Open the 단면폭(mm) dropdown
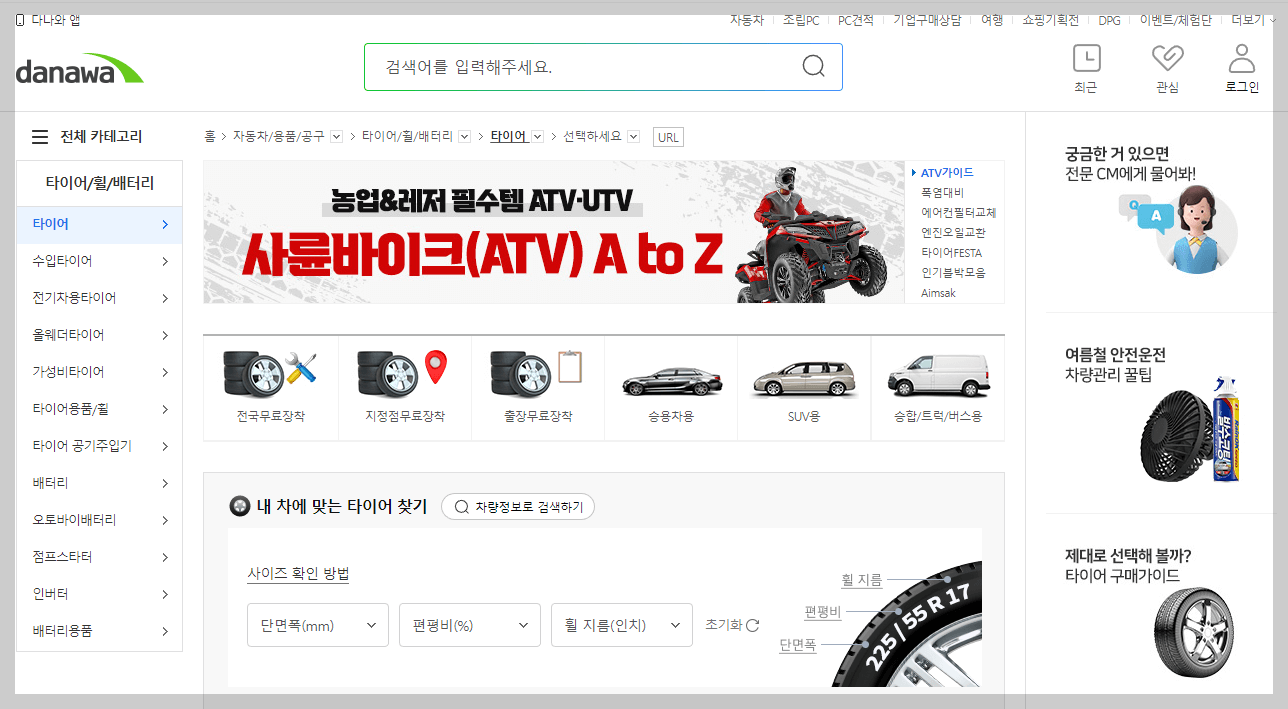 pyautogui.click(x=317, y=624)
